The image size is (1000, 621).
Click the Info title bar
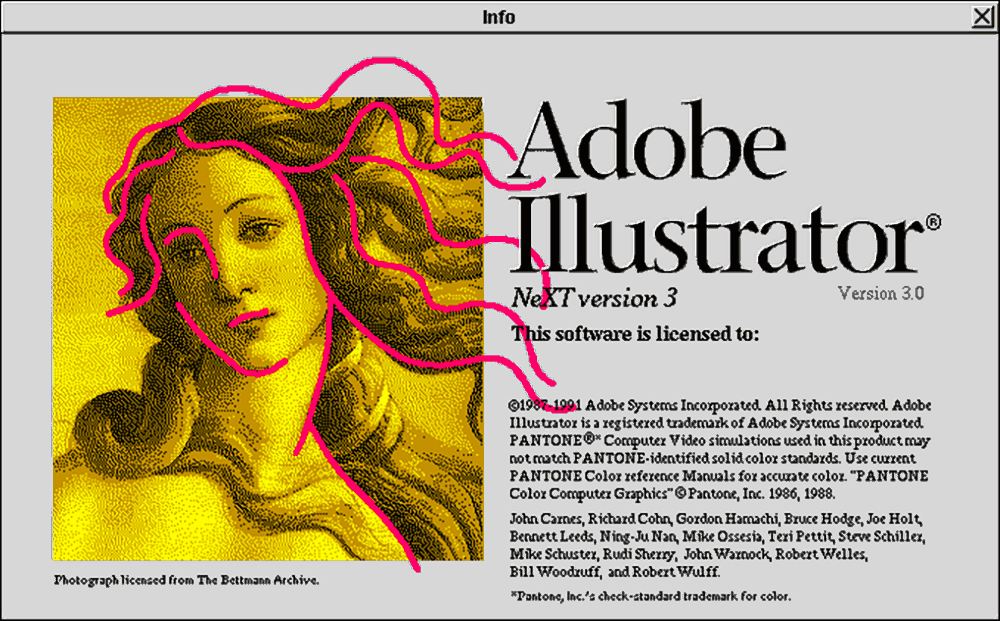(499, 17)
